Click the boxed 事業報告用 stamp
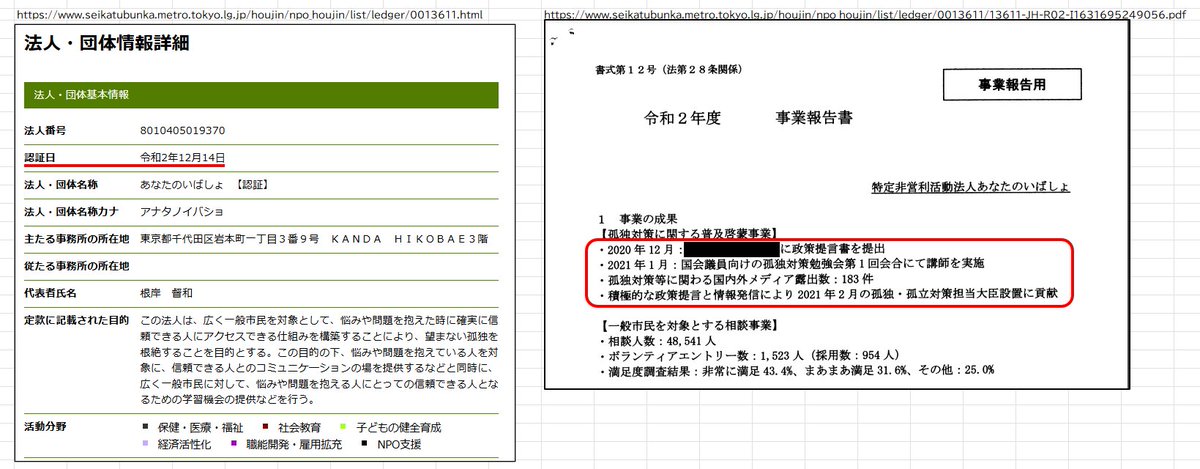1200x469 pixels. pyautogui.click(x=1010, y=85)
